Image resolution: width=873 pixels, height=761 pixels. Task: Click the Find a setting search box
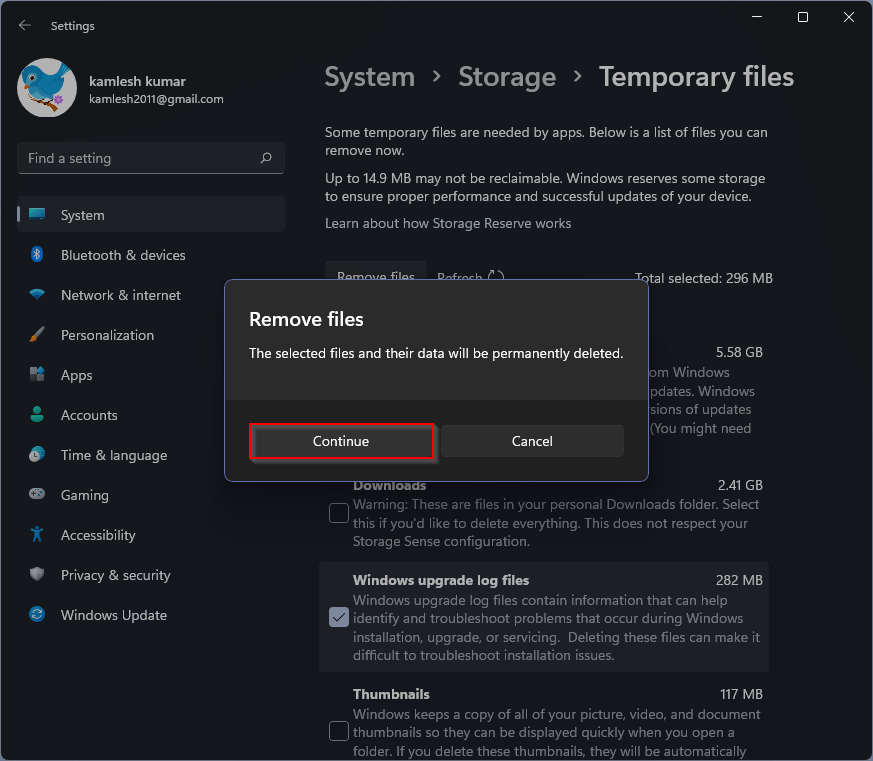pyautogui.click(x=150, y=158)
